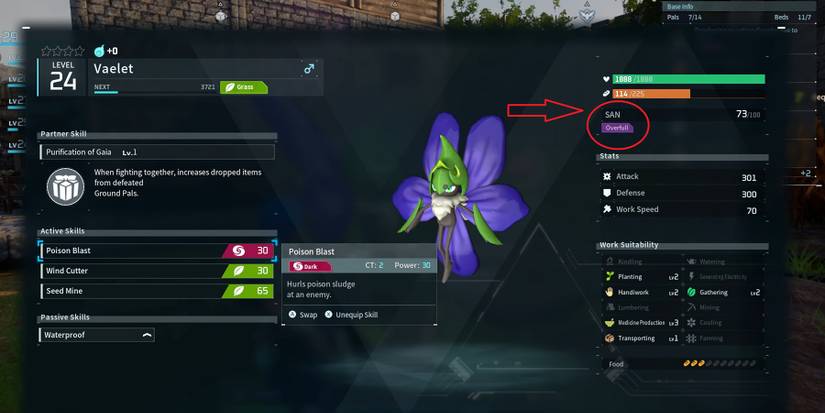This screenshot has height=413, width=825.
Task: Click the Medicine Production icon
Action: 610,323
